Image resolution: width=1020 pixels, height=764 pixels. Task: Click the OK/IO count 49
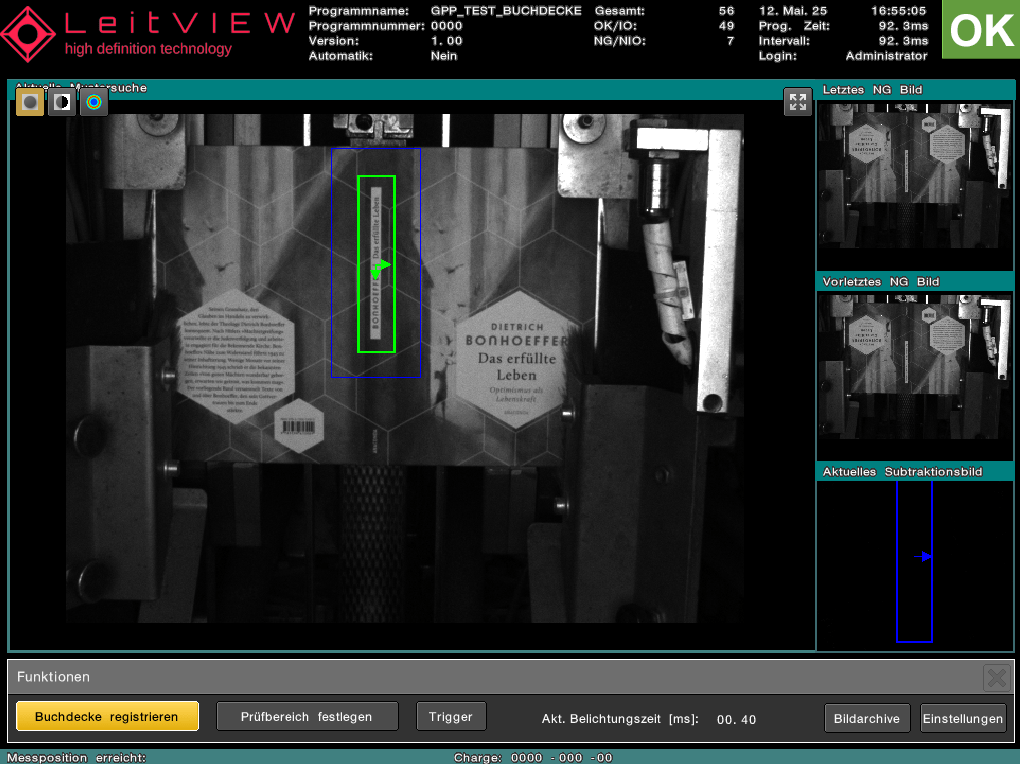click(727, 26)
